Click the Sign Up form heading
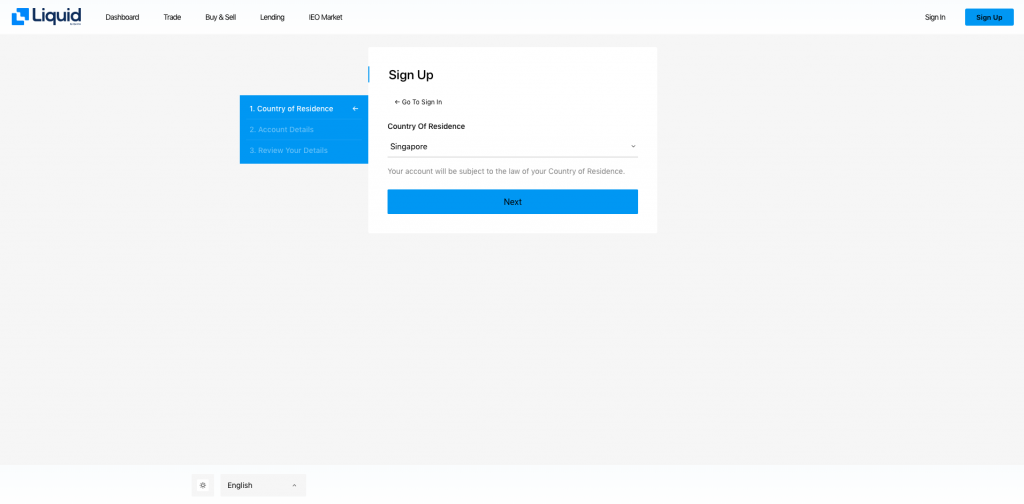This screenshot has width=1024, height=504. click(x=411, y=75)
